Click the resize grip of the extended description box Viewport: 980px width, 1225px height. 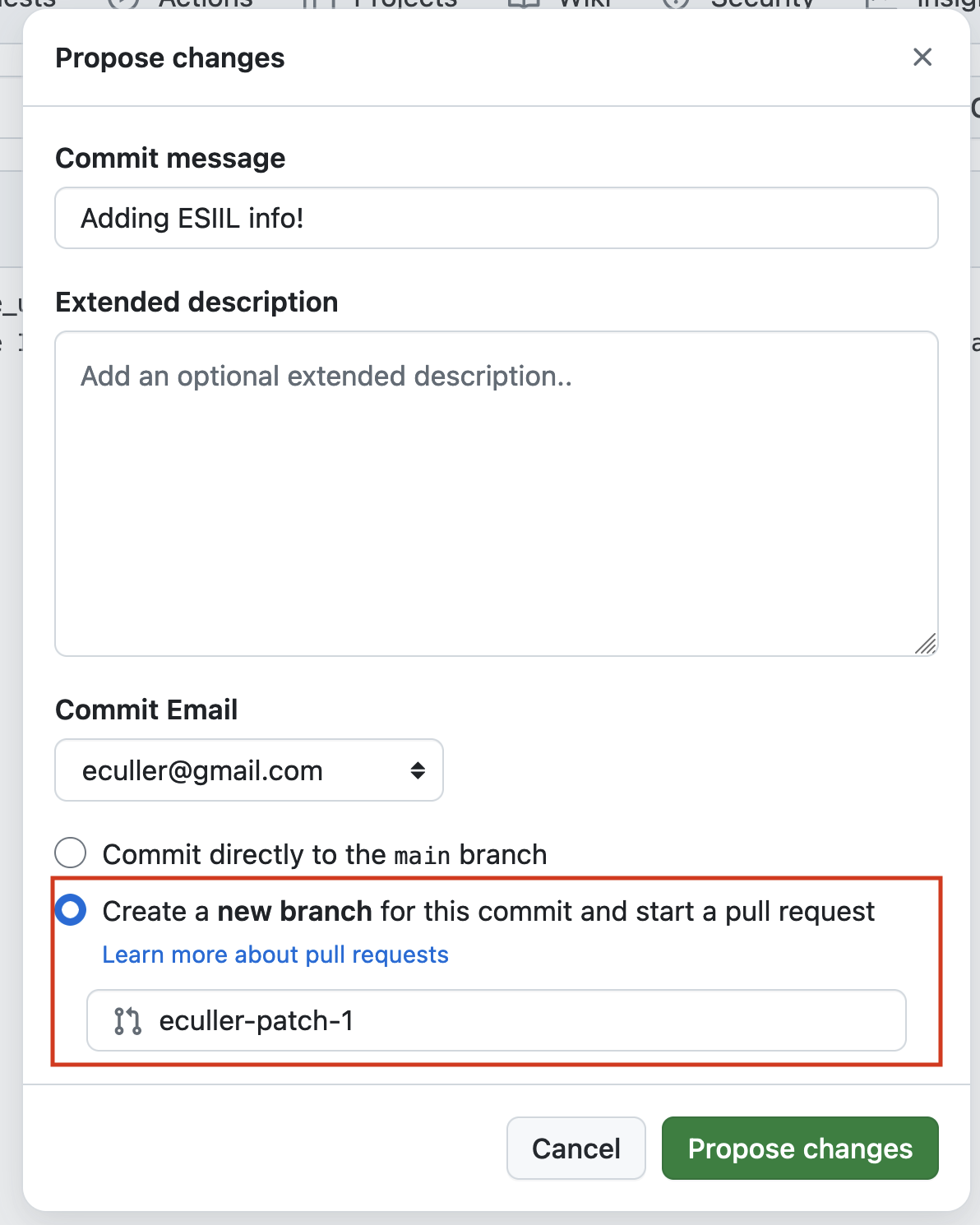tap(926, 644)
